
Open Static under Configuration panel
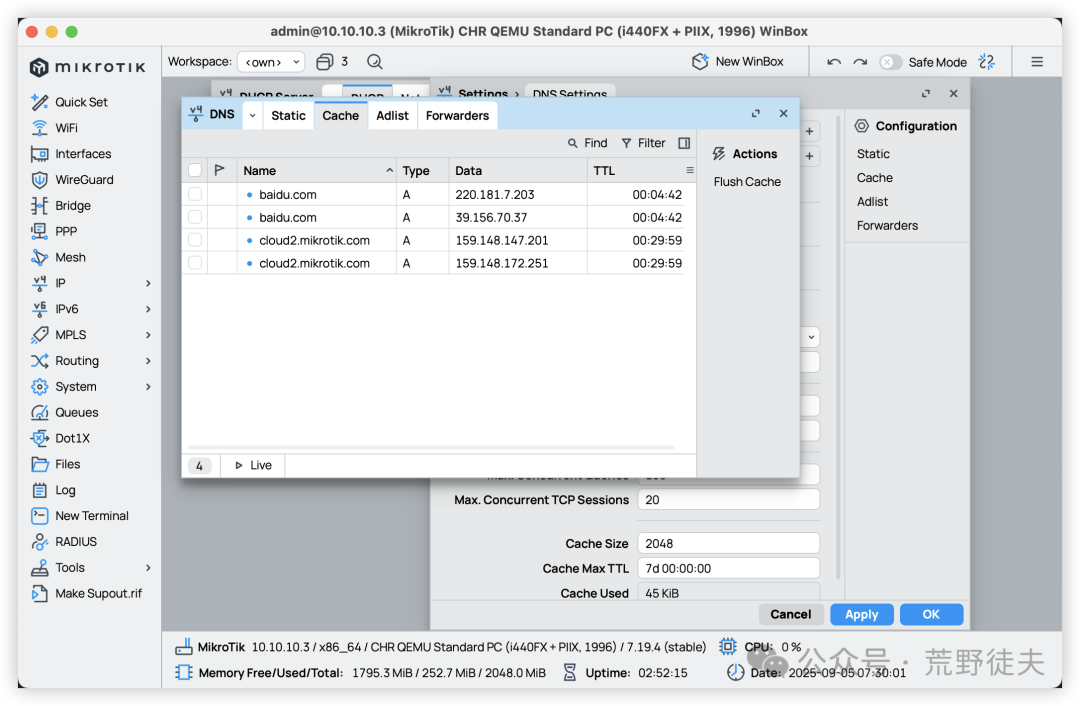[873, 154]
